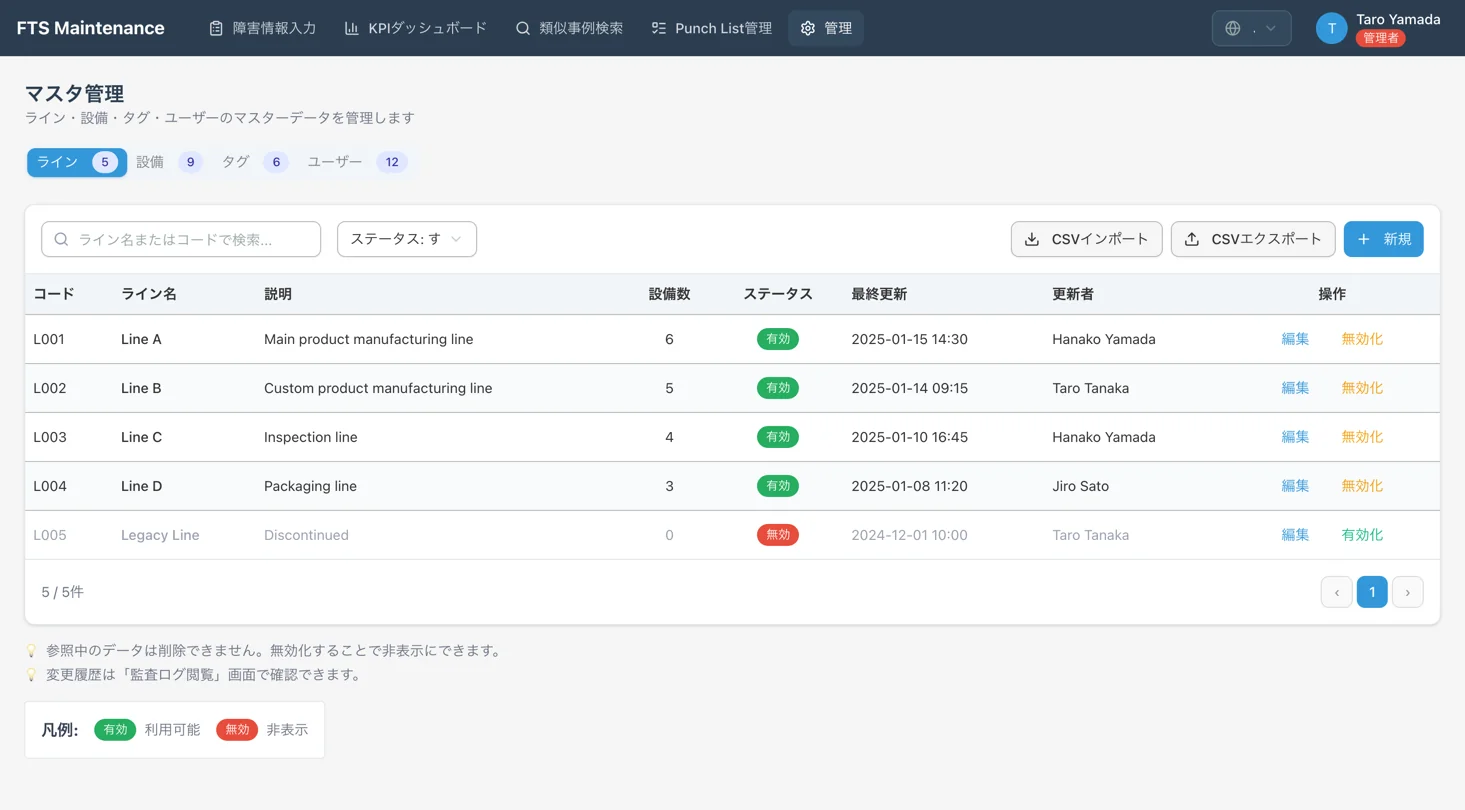This screenshot has width=1465, height=810.
Task: Click the ステータス column header
Action: pyautogui.click(x=778, y=294)
